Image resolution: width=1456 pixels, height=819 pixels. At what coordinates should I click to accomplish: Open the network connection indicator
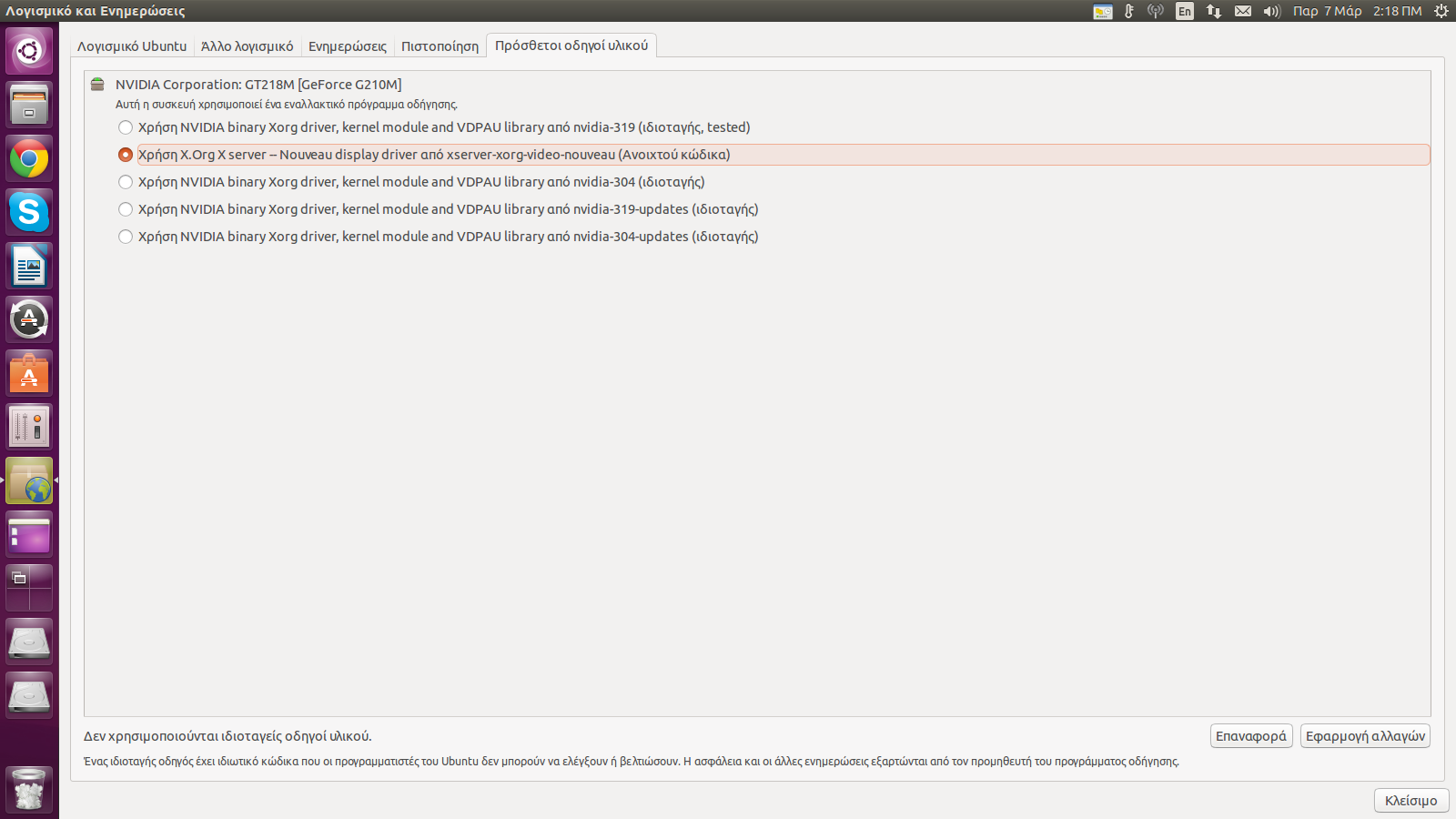1214,11
